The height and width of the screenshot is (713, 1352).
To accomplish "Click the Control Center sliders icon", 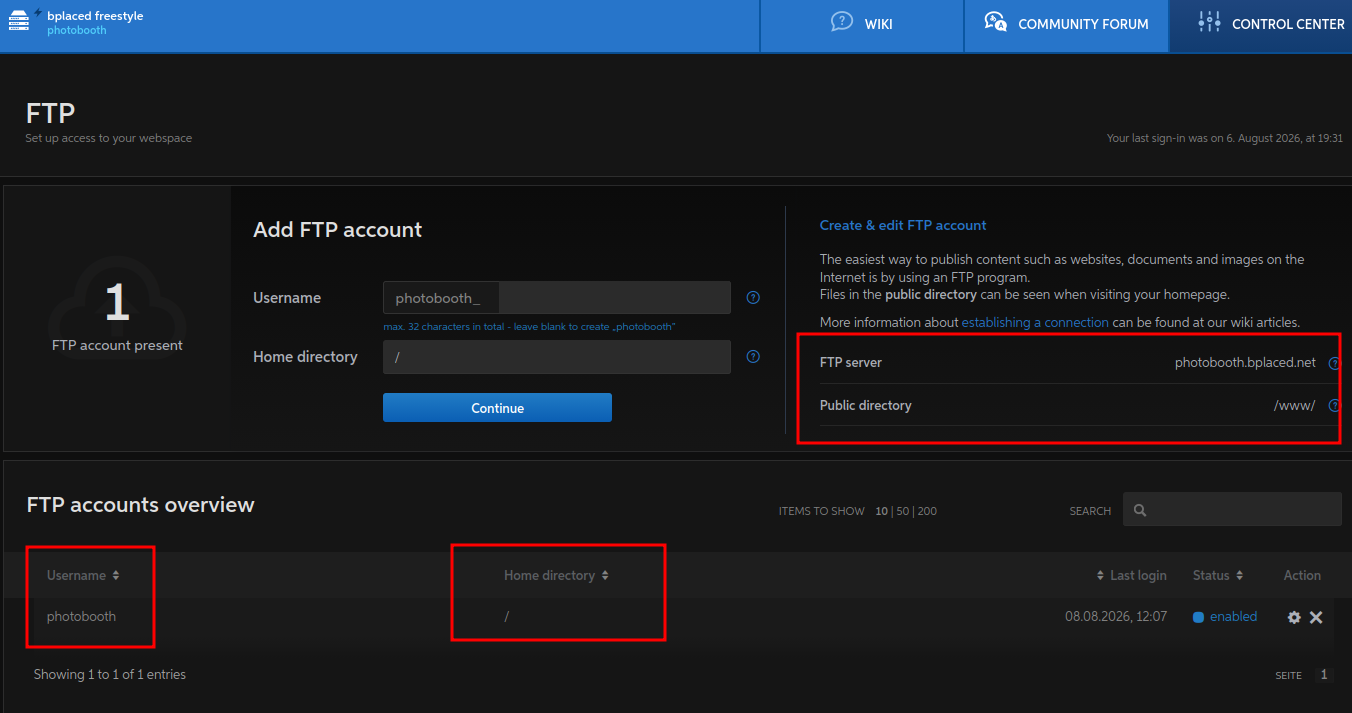I will coord(1210,22).
